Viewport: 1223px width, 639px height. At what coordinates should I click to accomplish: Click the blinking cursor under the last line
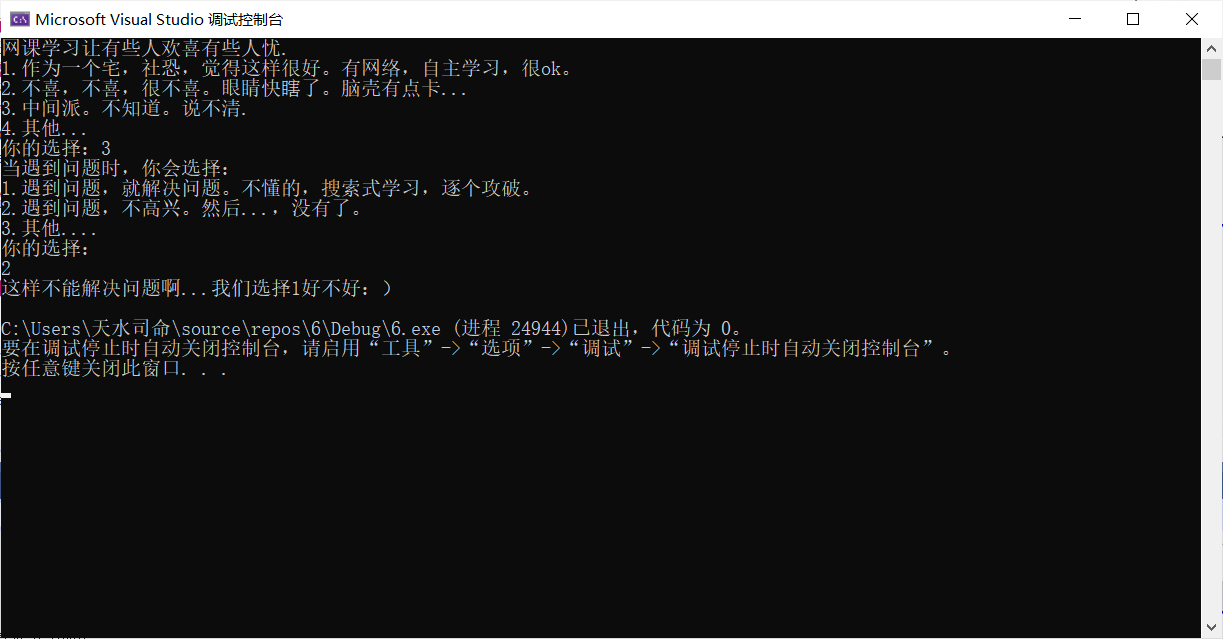6,395
